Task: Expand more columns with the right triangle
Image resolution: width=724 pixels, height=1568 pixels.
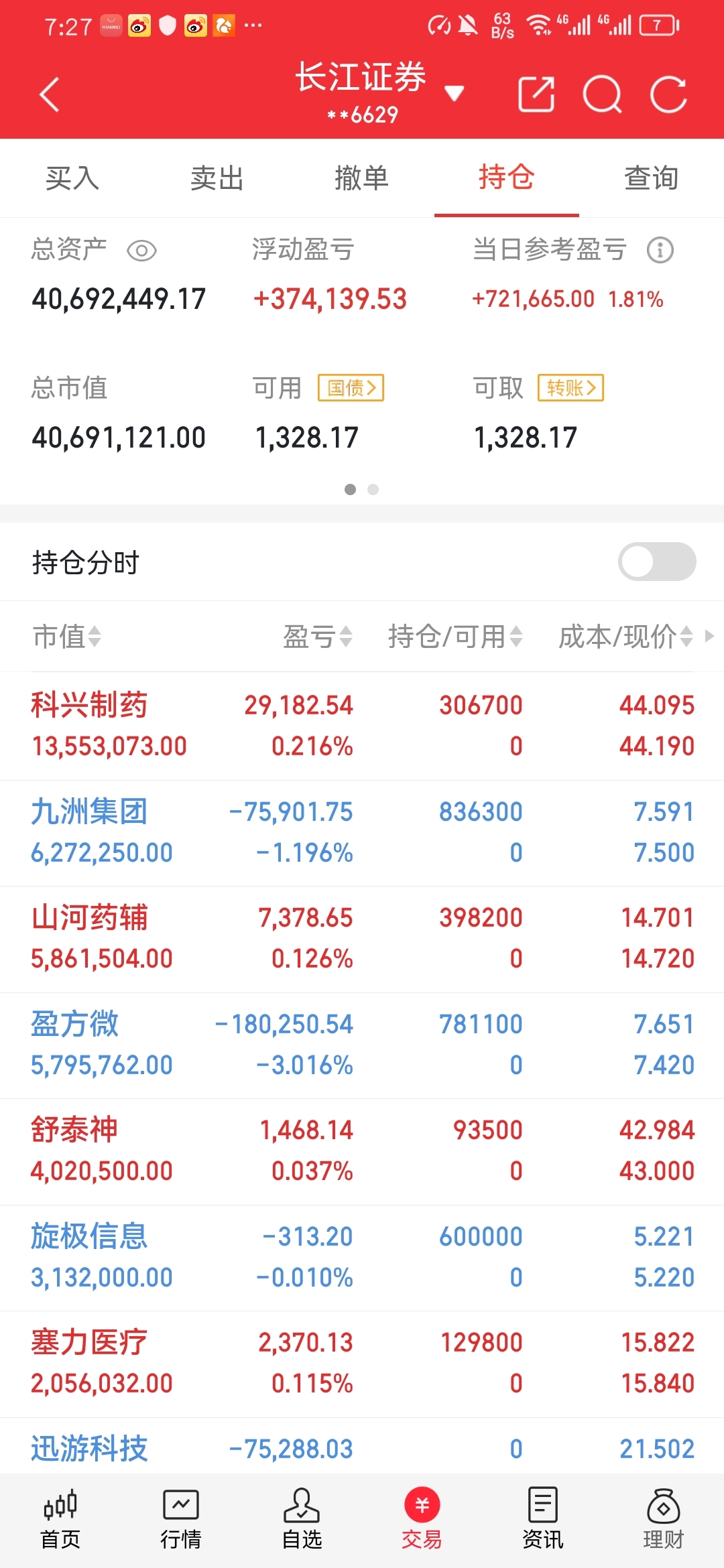Action: pos(709,636)
